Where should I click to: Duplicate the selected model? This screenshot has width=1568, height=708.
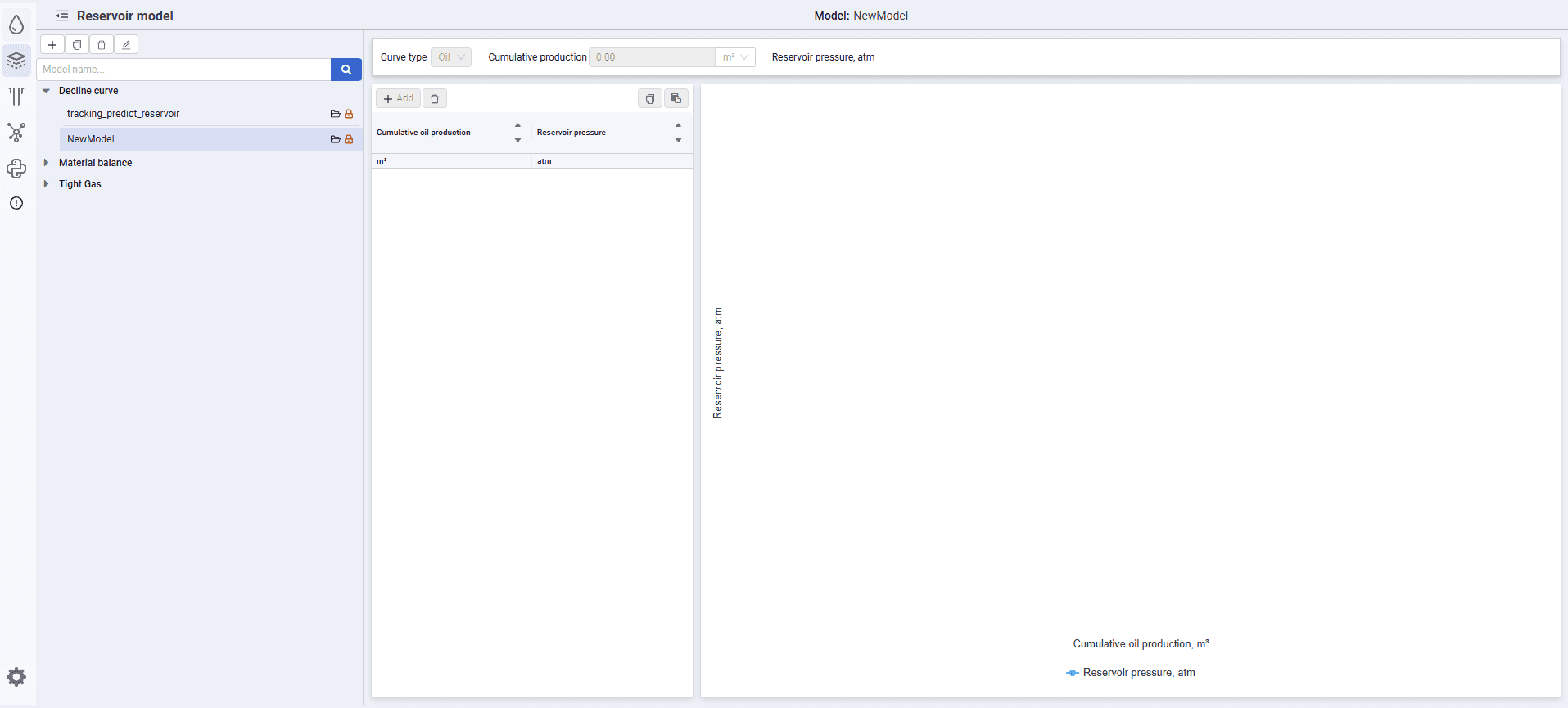point(77,45)
